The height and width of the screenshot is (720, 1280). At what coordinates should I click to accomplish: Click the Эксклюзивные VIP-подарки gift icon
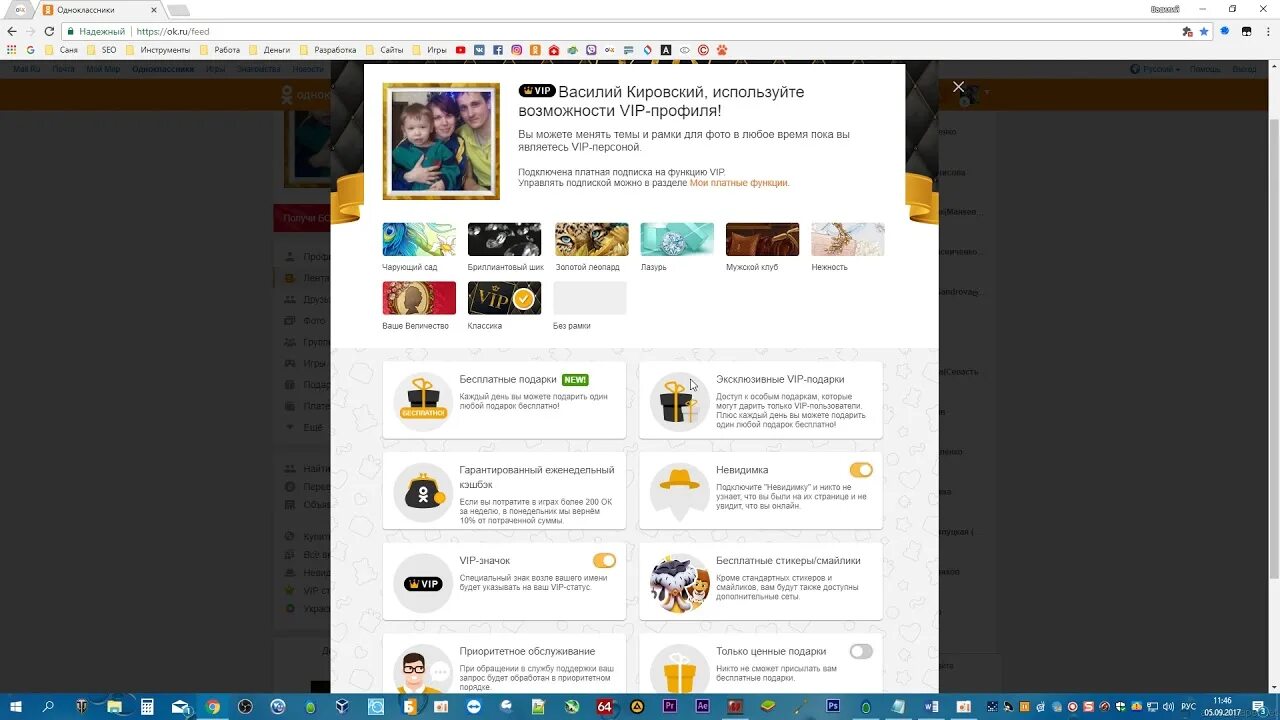[679, 402]
